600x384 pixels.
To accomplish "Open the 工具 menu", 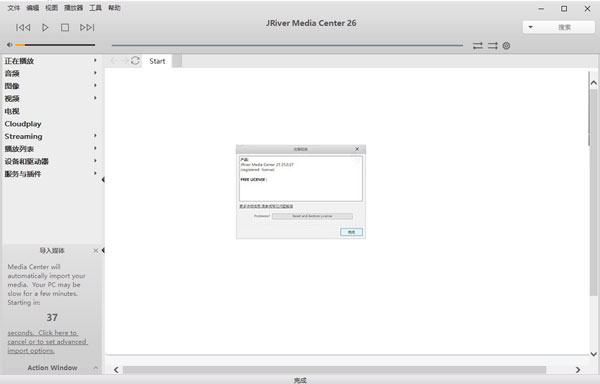I will coord(95,8).
